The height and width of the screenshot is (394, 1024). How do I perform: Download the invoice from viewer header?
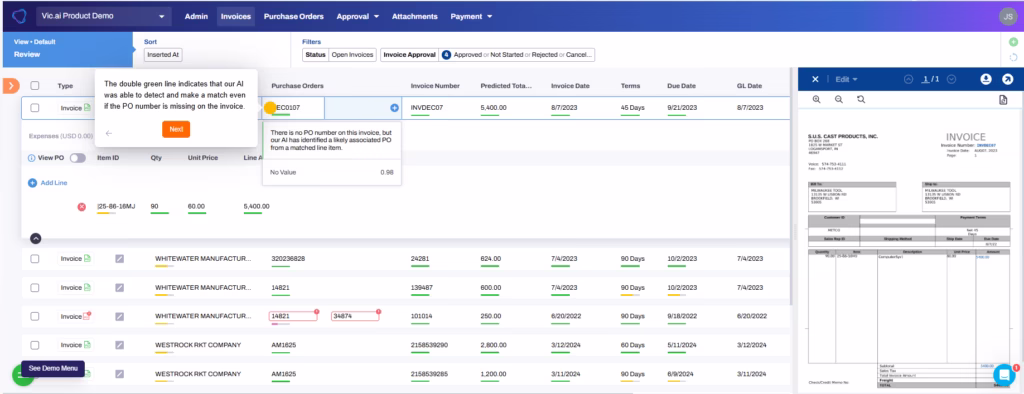click(x=985, y=79)
